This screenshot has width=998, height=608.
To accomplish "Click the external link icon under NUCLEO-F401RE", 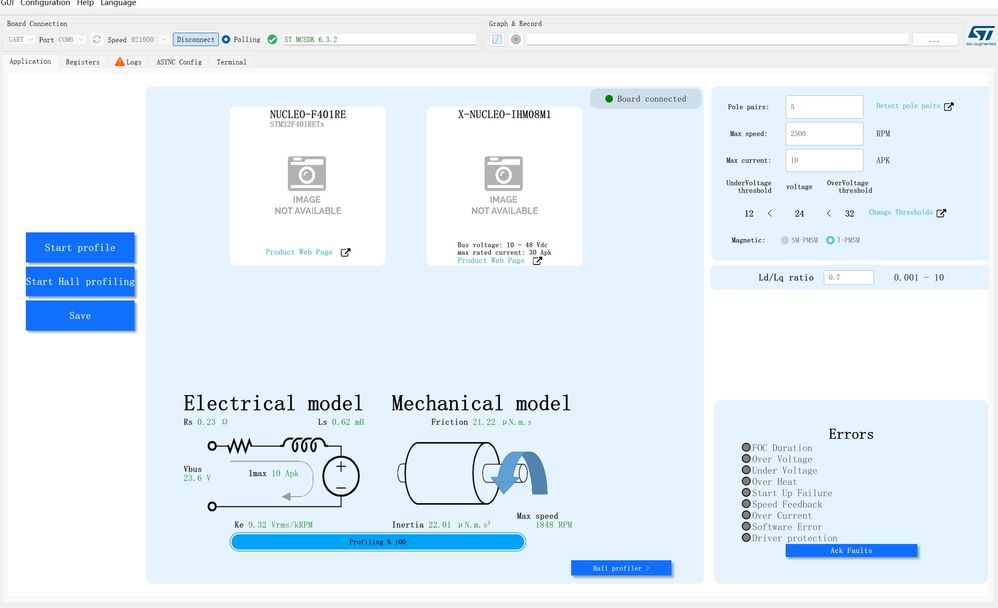I will point(346,253).
